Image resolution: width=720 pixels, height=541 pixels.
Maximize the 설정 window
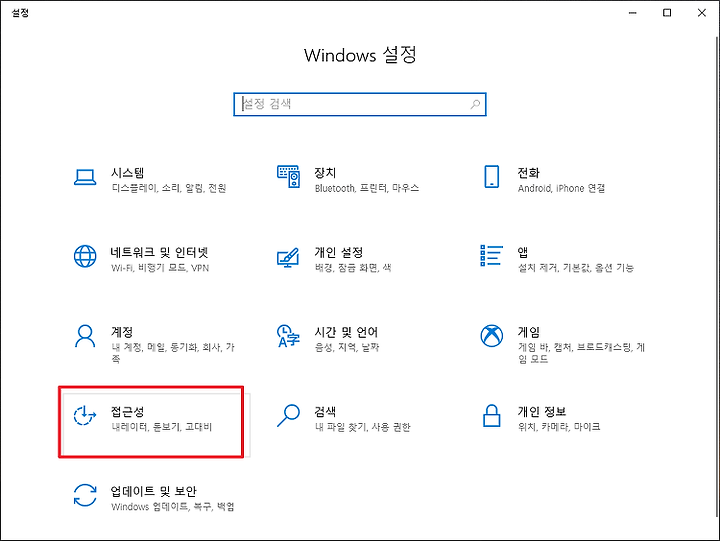[x=667, y=13]
